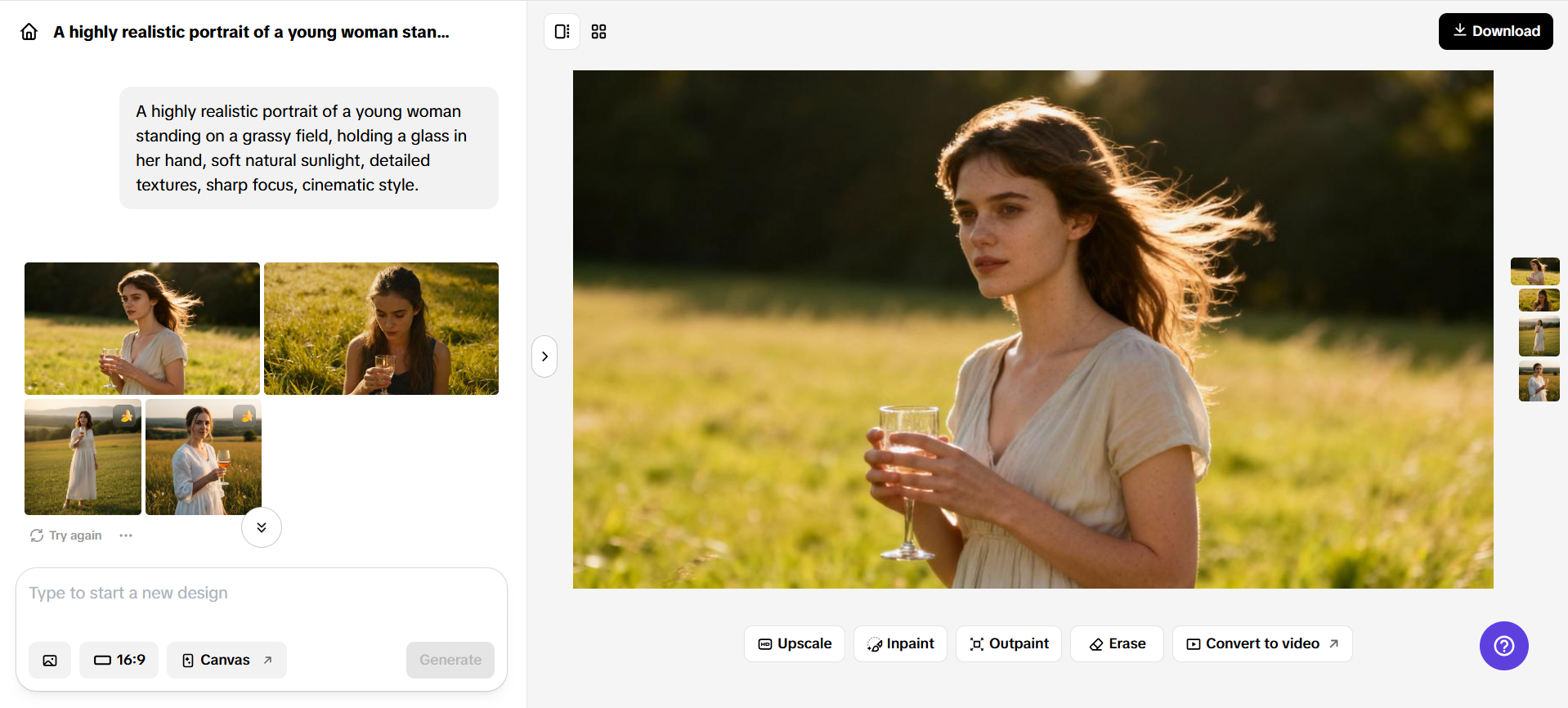Focus the new design prompt field

coord(262,594)
